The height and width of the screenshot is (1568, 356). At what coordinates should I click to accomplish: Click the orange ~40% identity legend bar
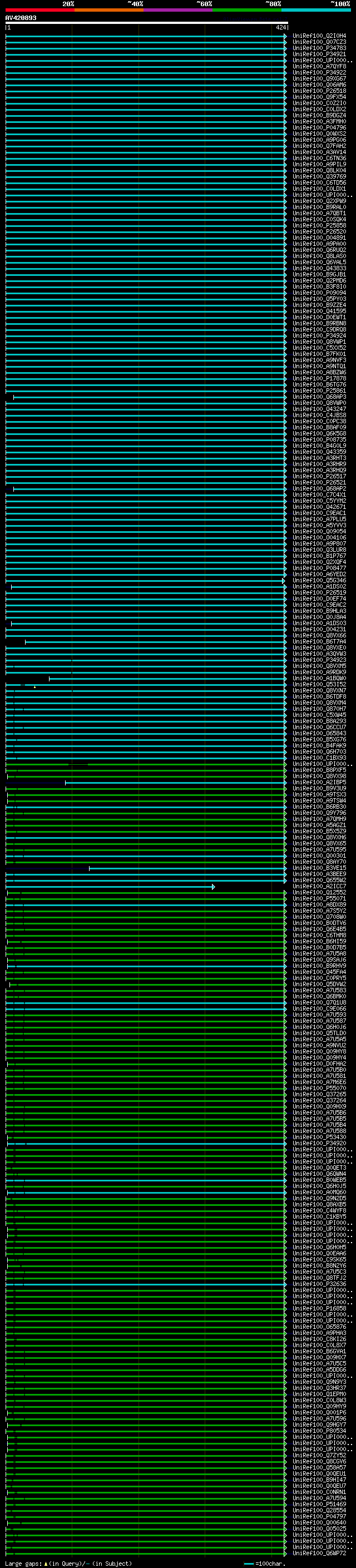pos(109,10)
